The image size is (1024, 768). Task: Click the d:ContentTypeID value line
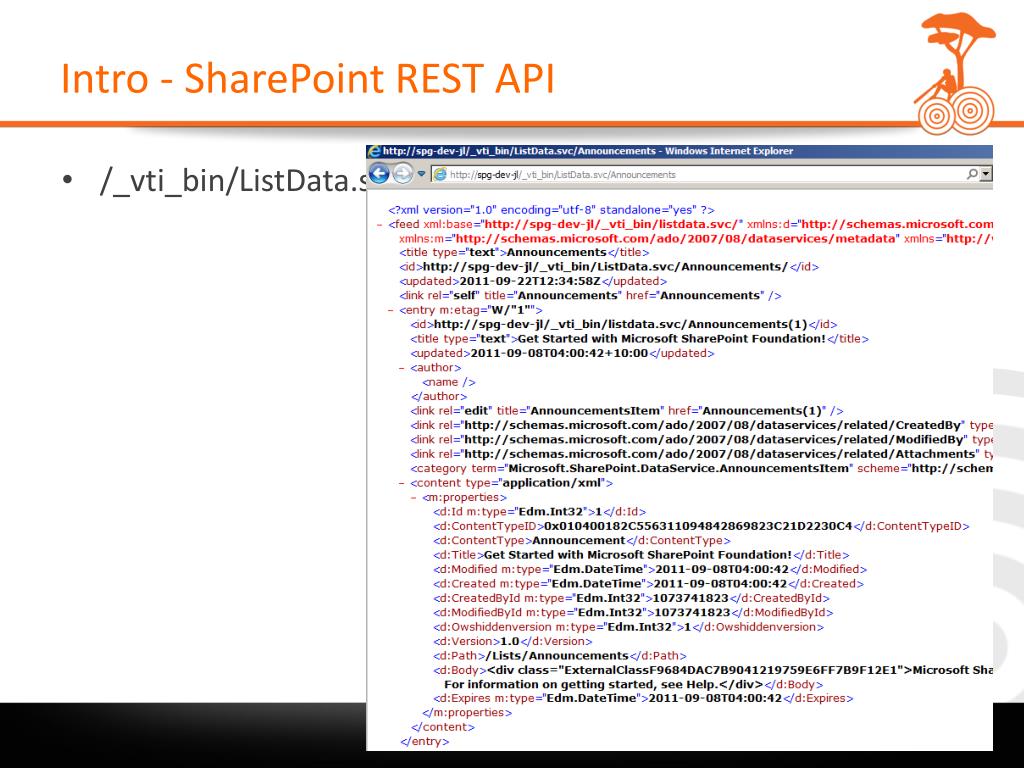(701, 526)
